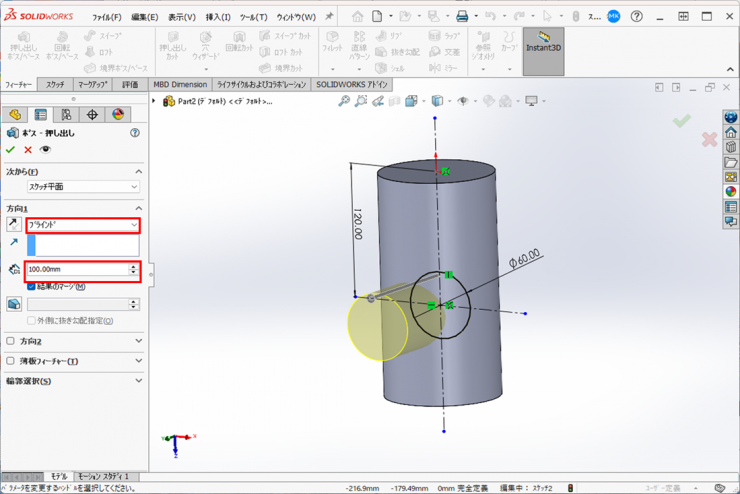Open the 挿入(I) menu
Screen dimensions: 740x494
click(x=217, y=17)
